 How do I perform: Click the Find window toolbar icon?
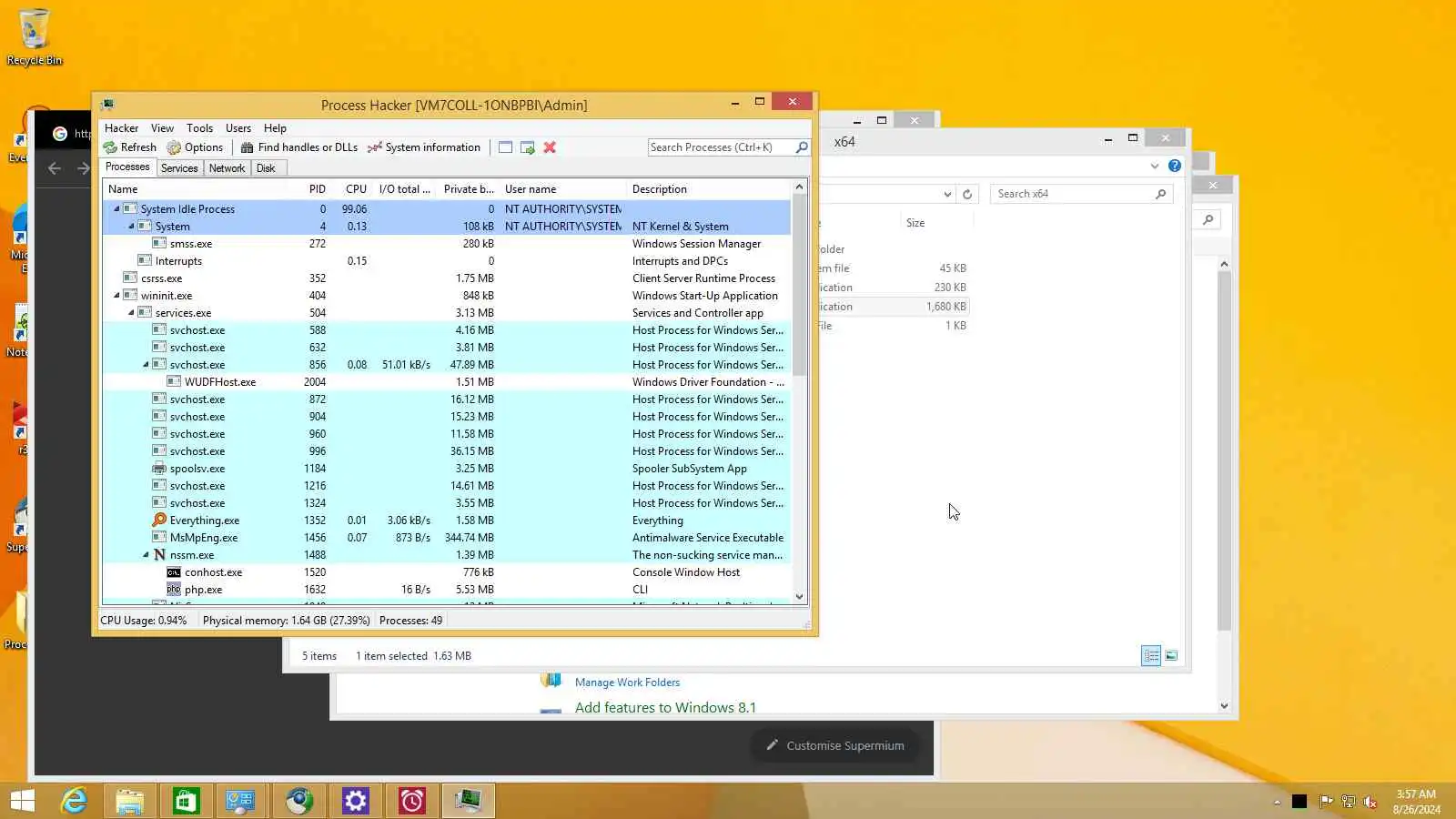pos(505,147)
